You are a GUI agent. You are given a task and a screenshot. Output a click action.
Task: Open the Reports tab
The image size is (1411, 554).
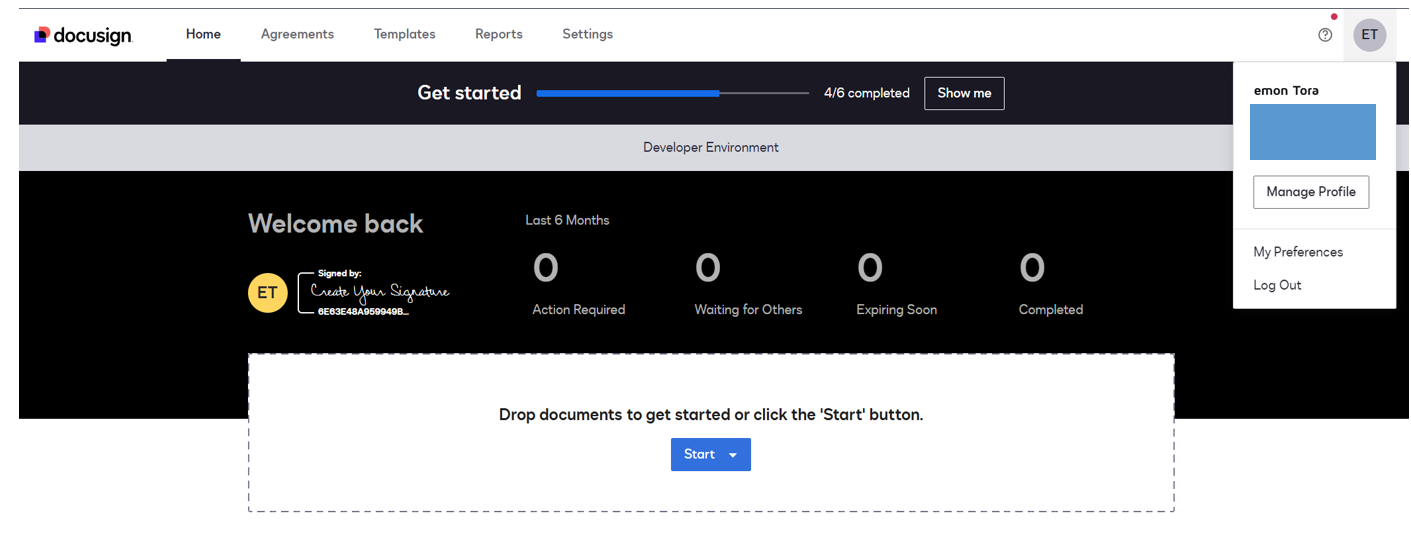498,34
